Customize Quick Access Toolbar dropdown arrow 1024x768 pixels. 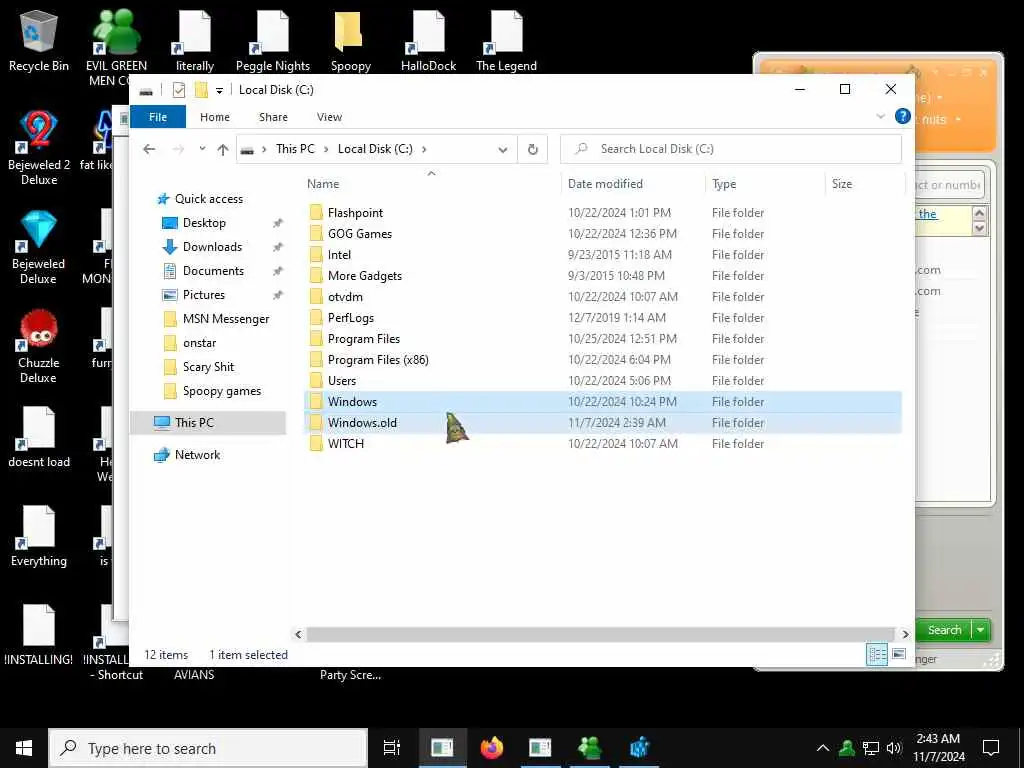(x=219, y=90)
